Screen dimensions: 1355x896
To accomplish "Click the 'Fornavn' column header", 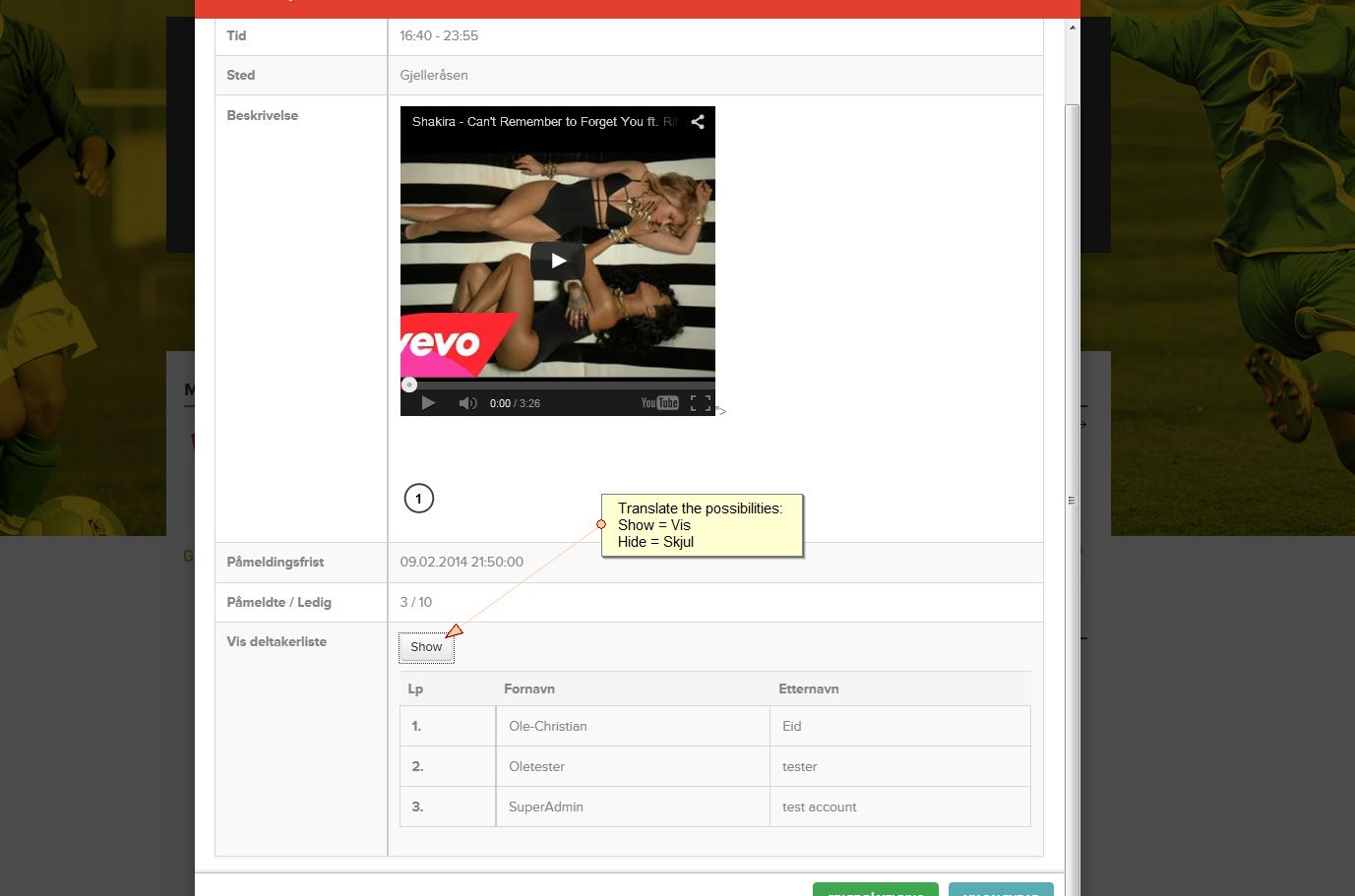I will coord(529,688).
